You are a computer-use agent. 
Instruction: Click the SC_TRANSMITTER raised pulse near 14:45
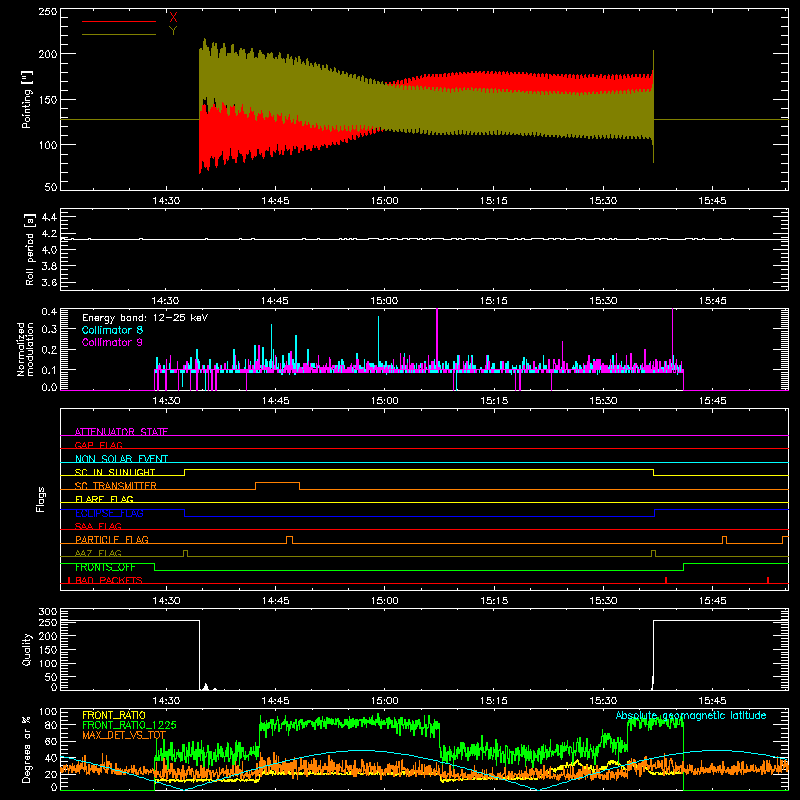277,485
